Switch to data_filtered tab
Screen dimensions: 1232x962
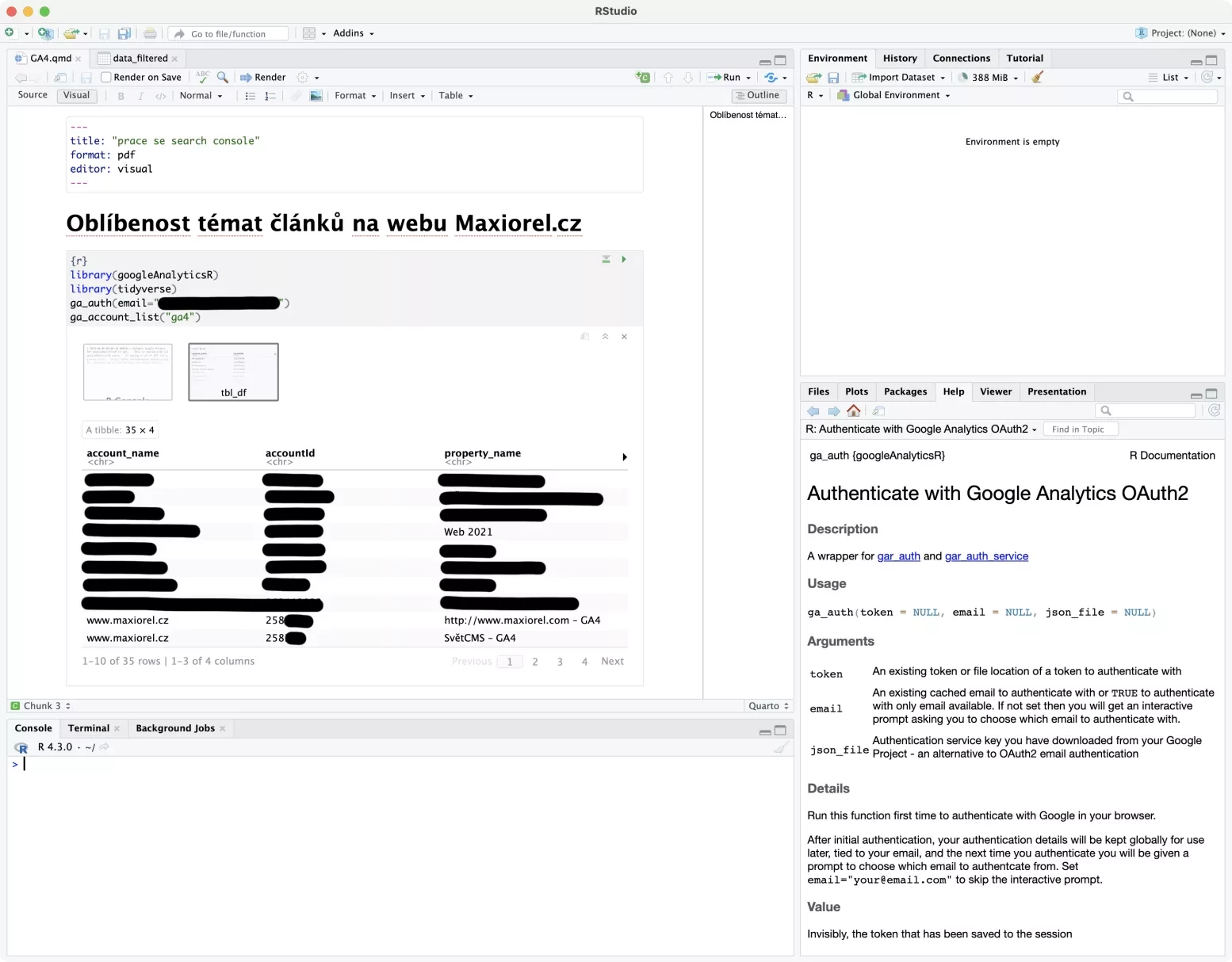coord(140,58)
